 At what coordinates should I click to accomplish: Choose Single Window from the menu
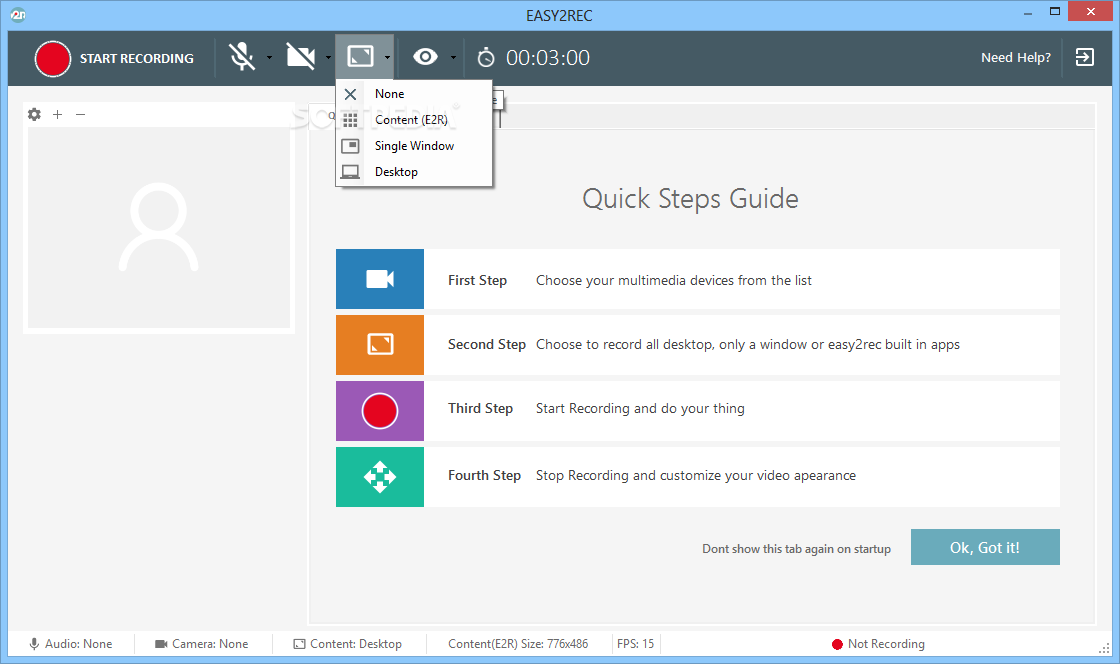click(414, 146)
